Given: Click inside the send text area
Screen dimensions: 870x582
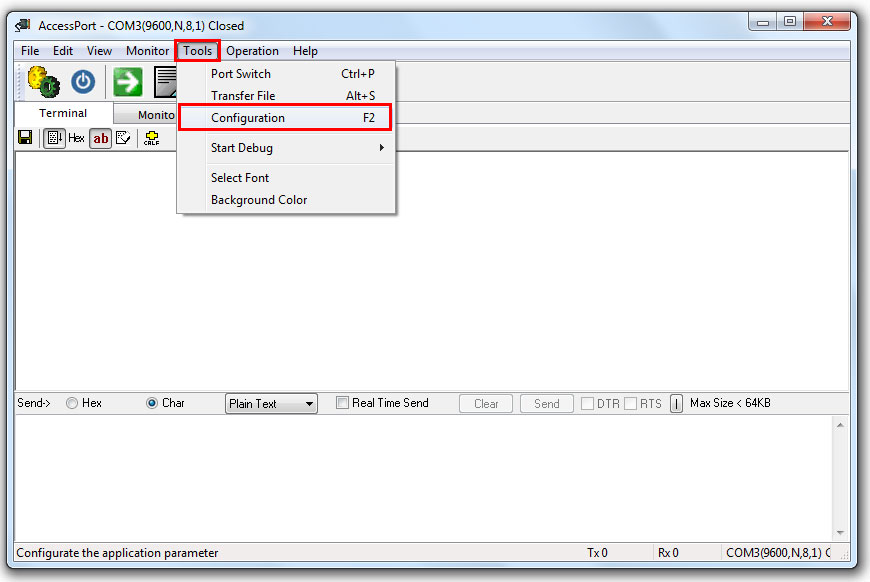Looking at the screenshot, I should pos(423,478).
